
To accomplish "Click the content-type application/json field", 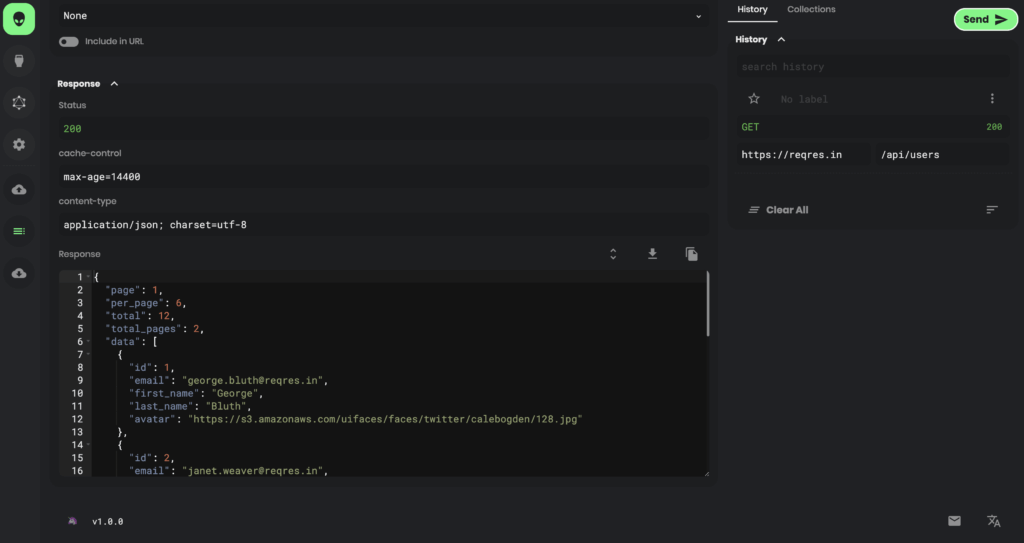I will tap(383, 225).
